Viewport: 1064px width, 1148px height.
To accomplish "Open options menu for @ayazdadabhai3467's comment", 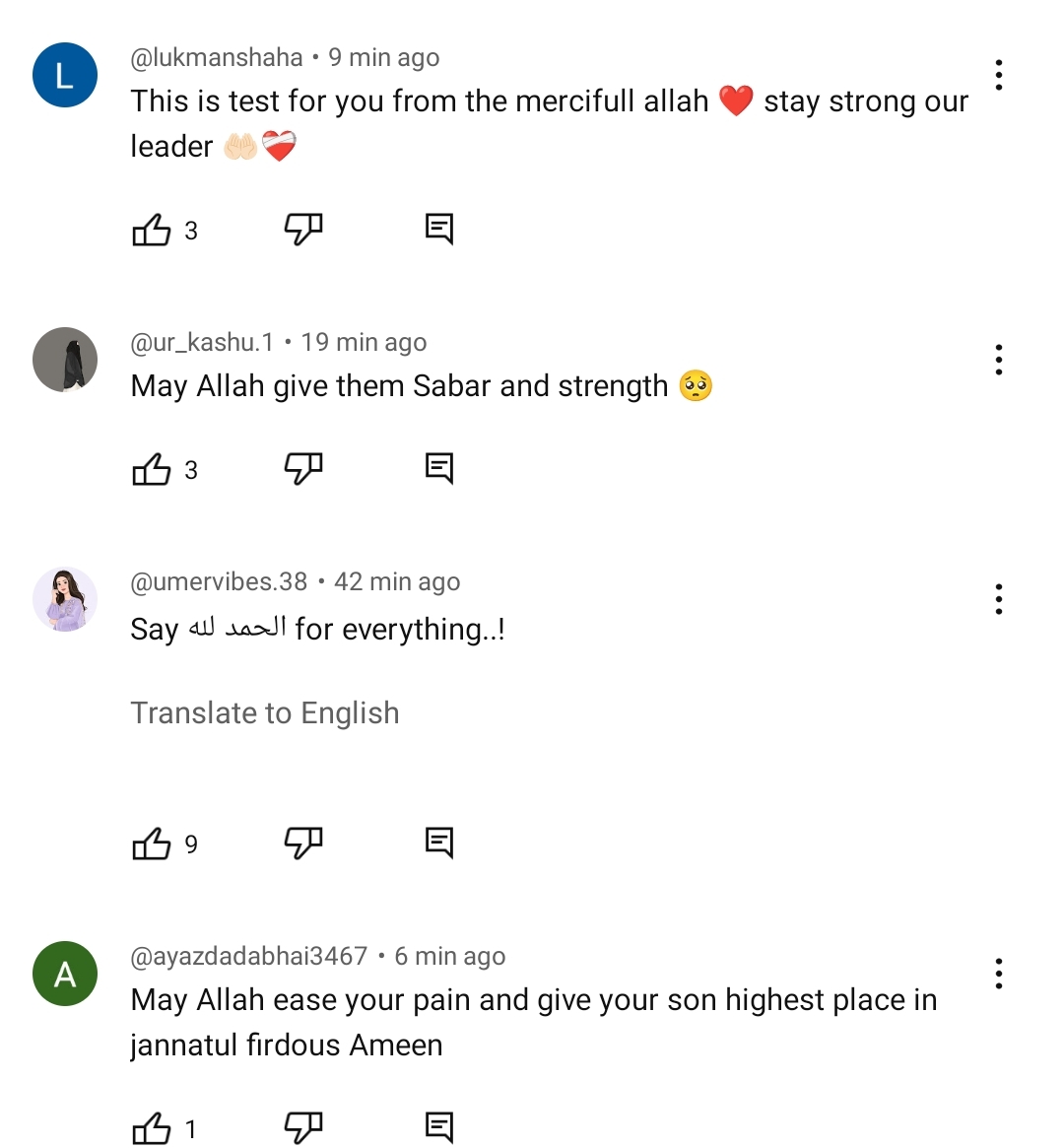I will tap(998, 973).
